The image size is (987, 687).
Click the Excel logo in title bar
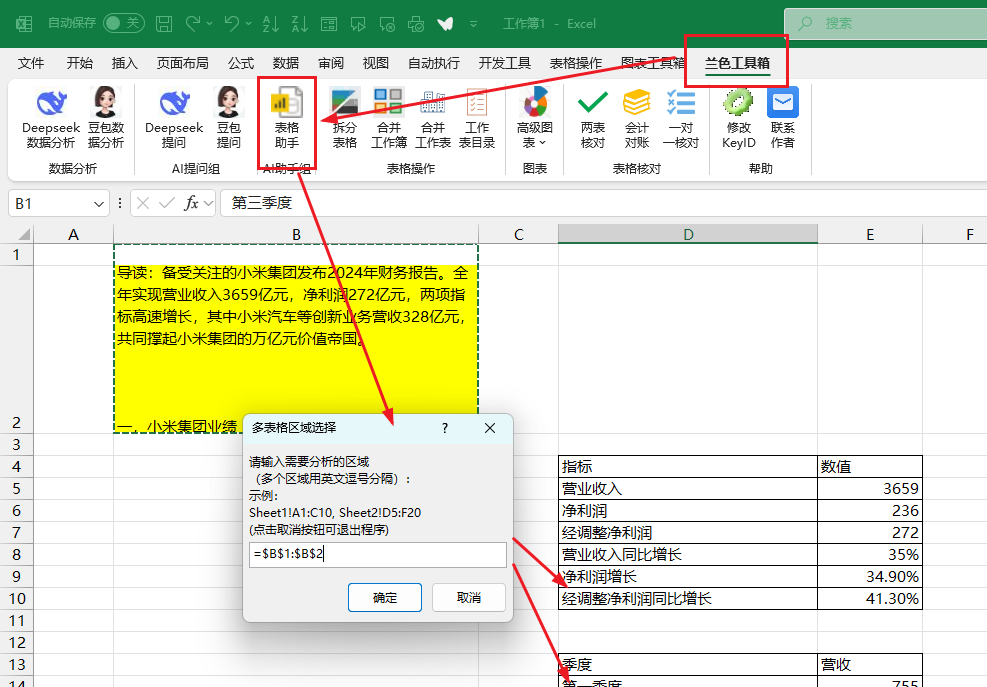tap(24, 24)
